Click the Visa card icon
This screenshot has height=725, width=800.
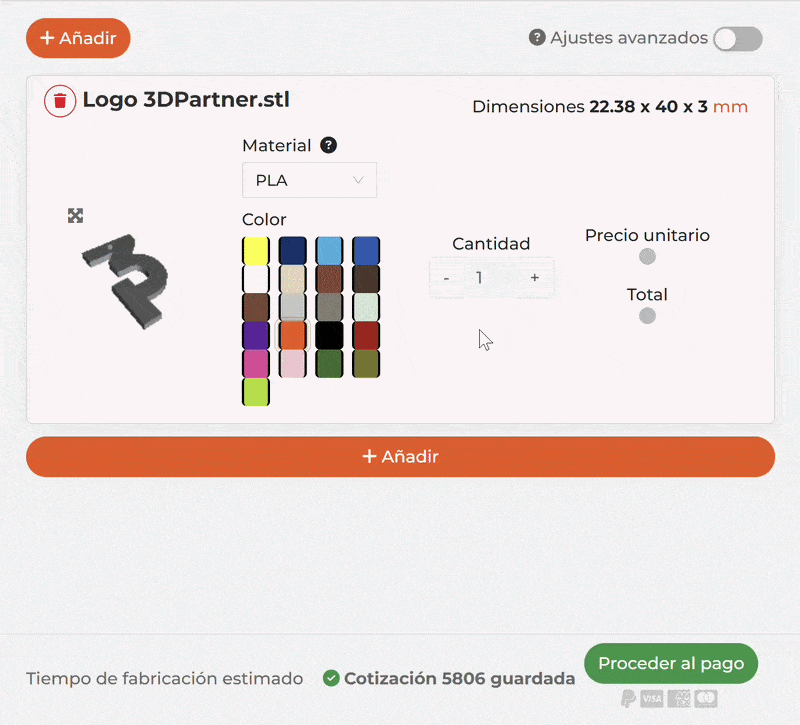tap(652, 698)
